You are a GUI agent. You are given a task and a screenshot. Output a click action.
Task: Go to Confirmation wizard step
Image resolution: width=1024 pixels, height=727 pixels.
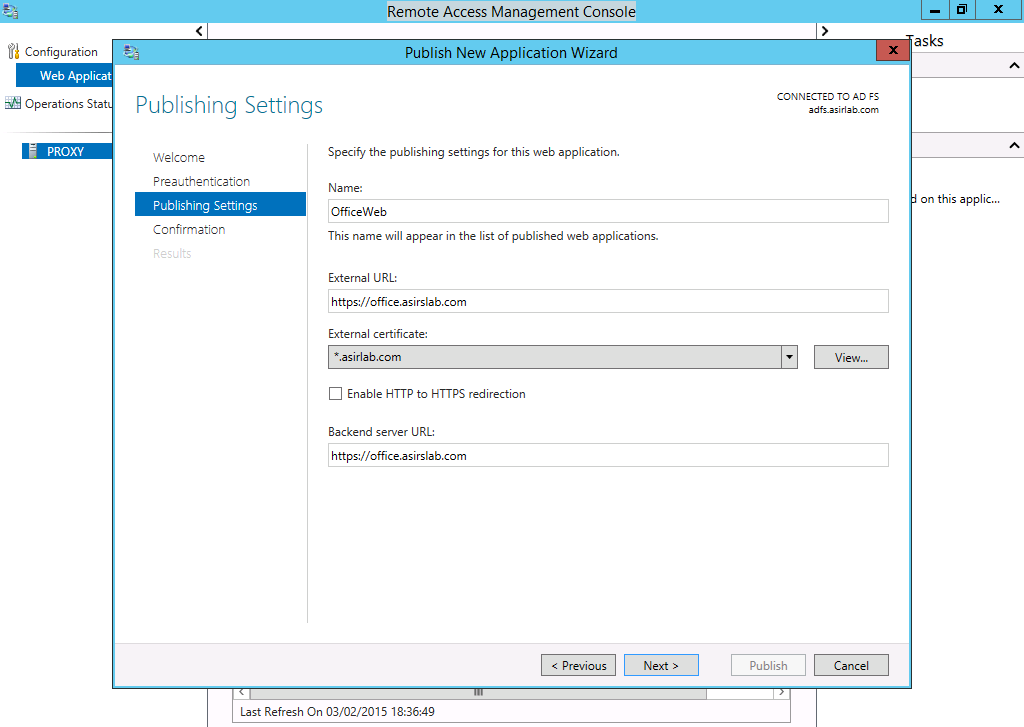click(x=189, y=229)
